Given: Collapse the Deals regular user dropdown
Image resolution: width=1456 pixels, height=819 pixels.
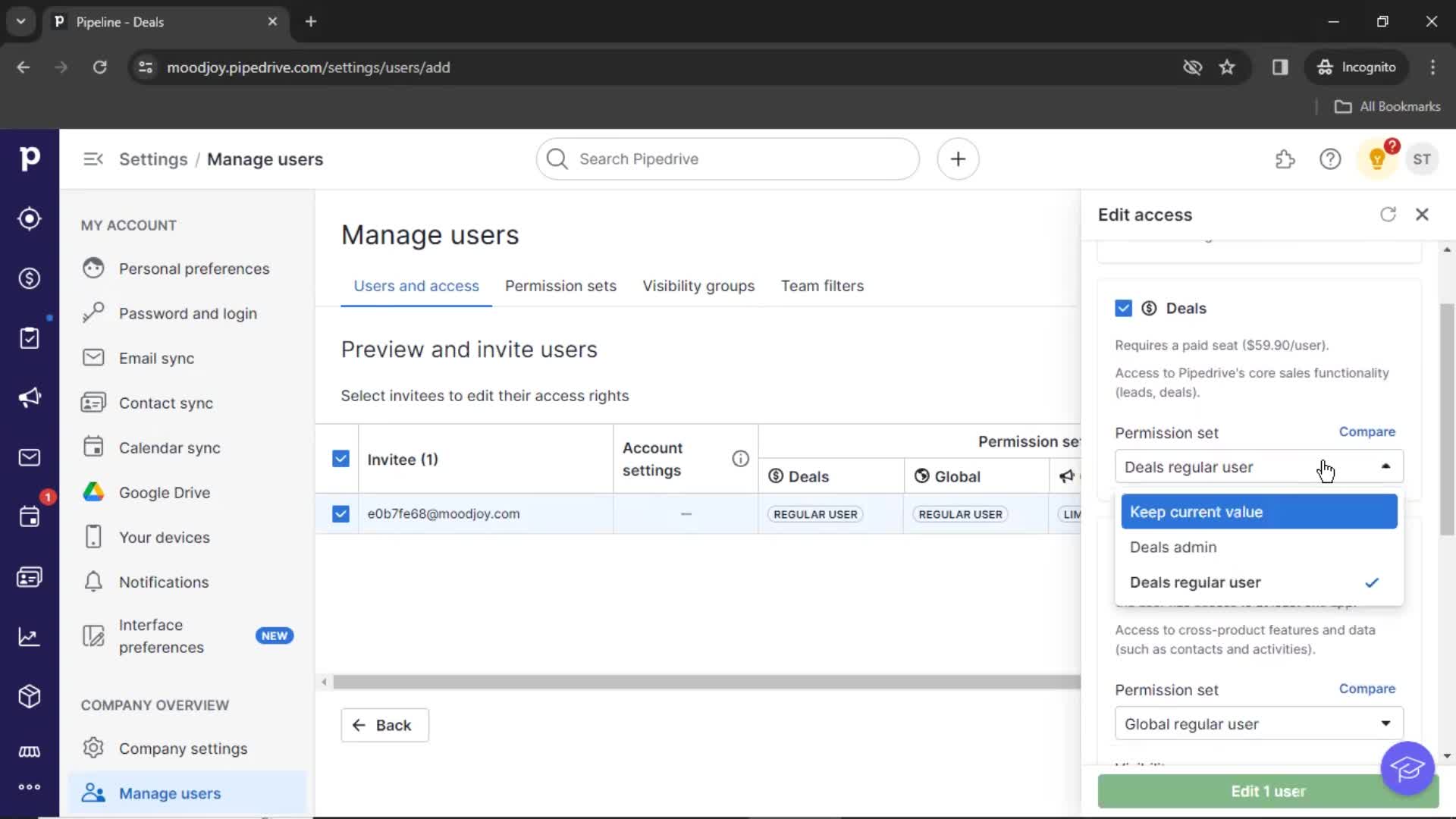Looking at the screenshot, I should pos(1259,467).
